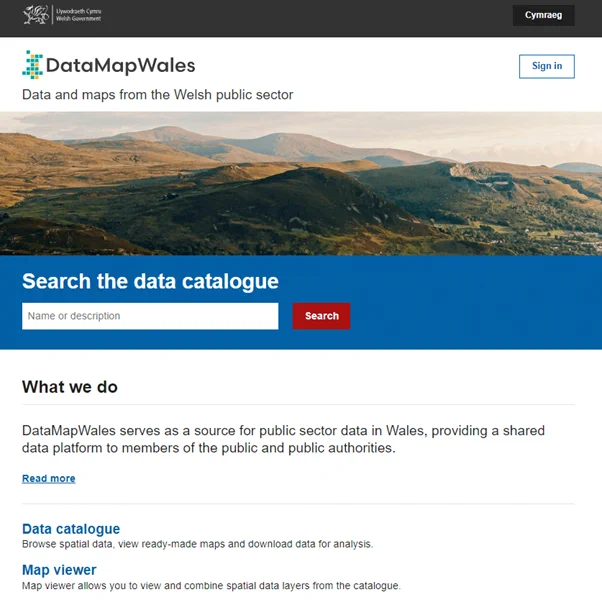Open the Data catalogue link

(x=71, y=529)
